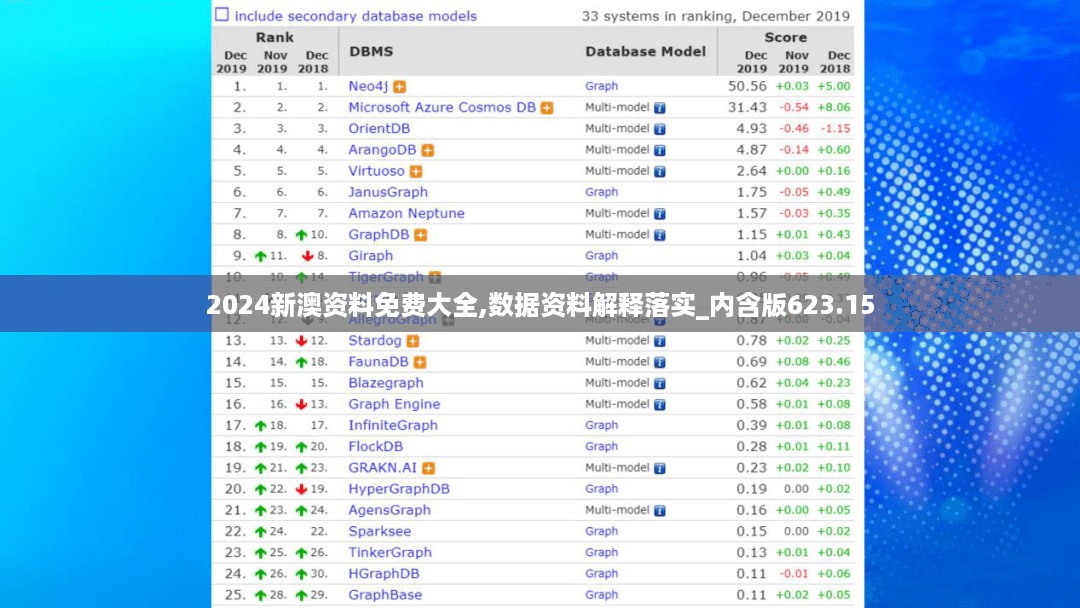
Task: Click the overlay banner text 2024新澳资料免费大全
Action: (343, 305)
